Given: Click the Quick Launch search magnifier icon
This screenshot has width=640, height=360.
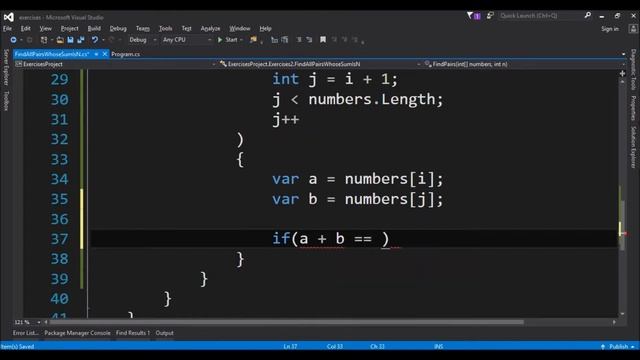Looking at the screenshot, I should [588, 16].
